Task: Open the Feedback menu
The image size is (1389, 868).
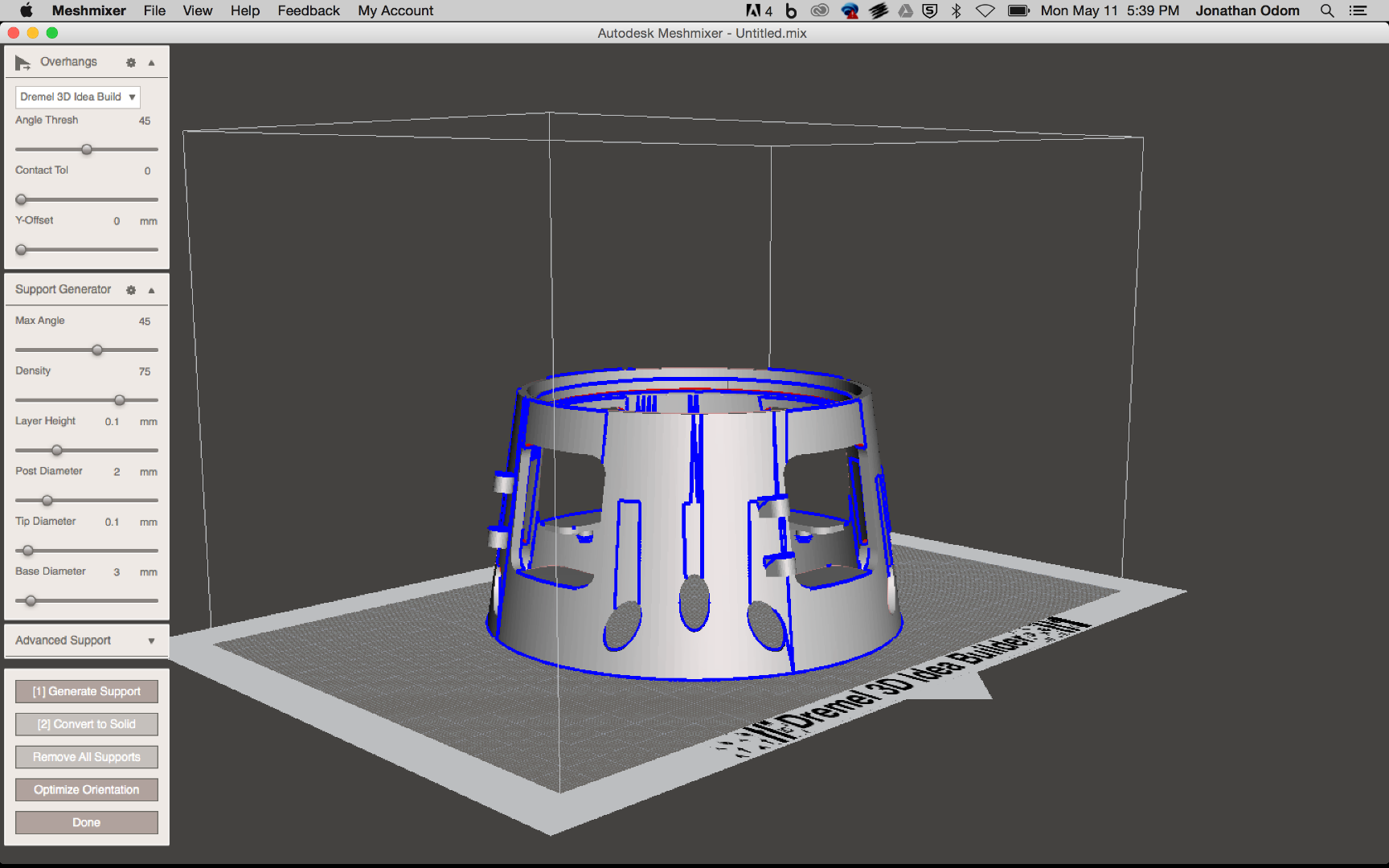Action: click(x=309, y=10)
